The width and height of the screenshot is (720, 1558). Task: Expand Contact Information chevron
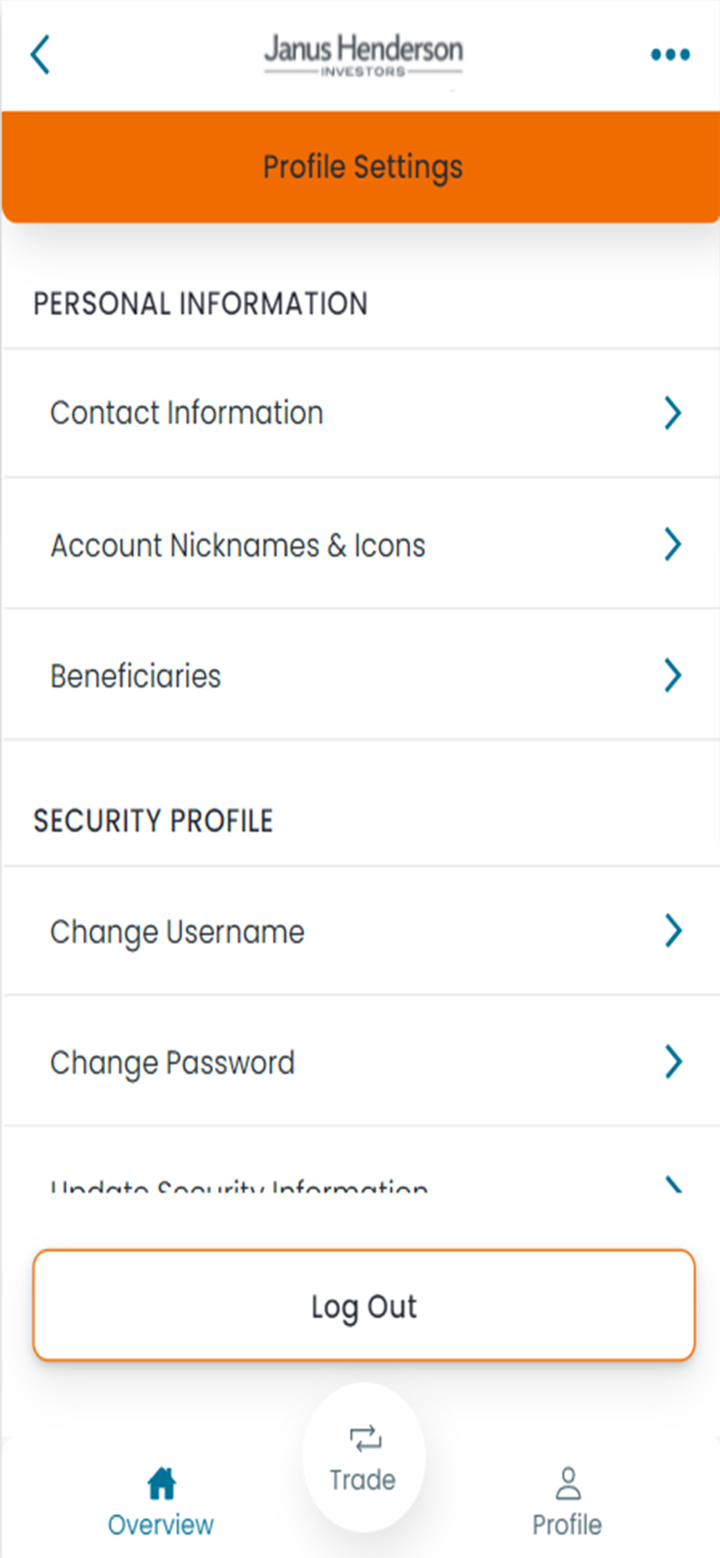pos(673,413)
